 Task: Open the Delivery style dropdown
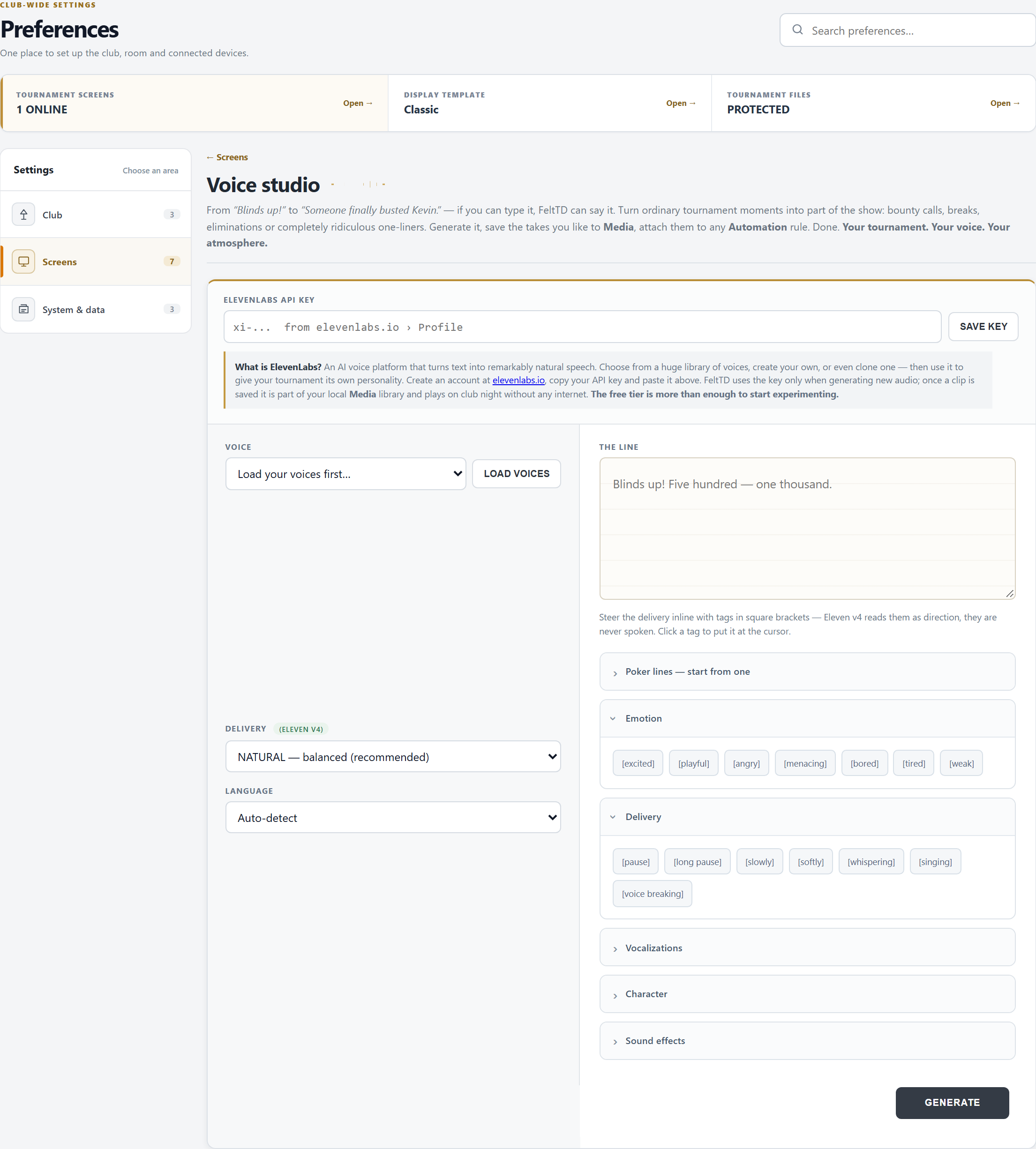(393, 756)
